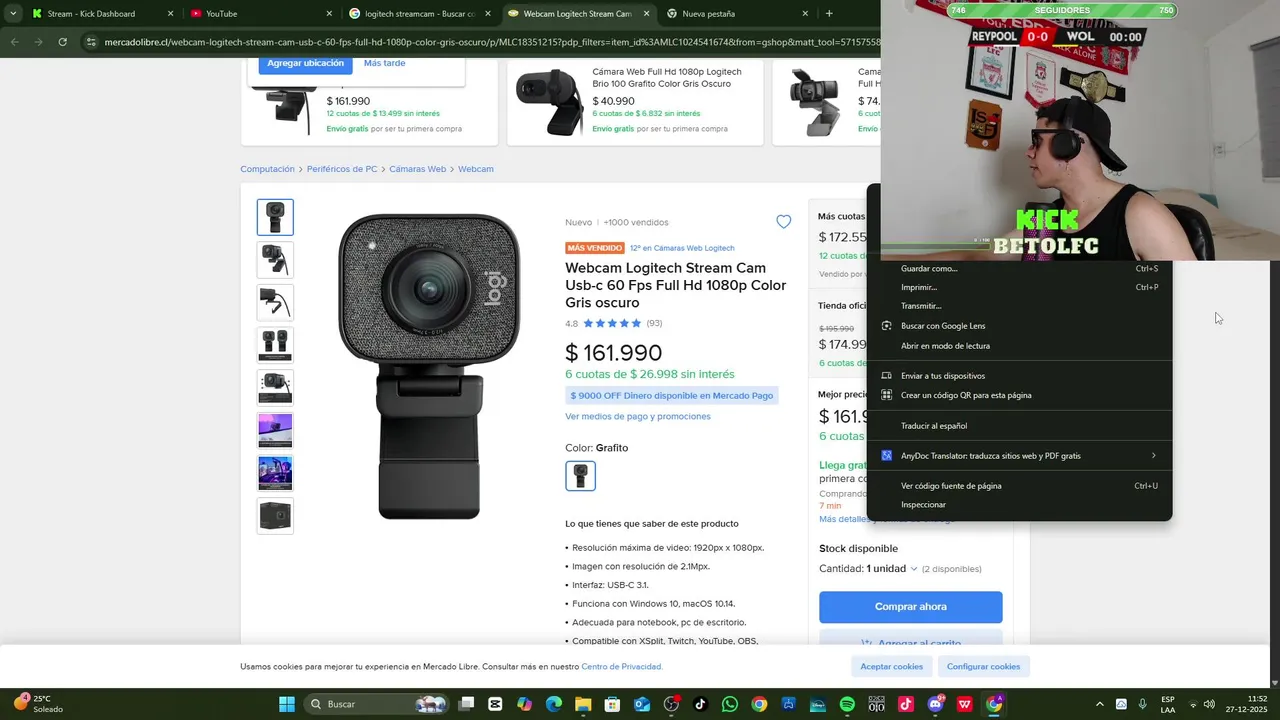Close the Stream - Kick Dashboard tab

tap(170, 14)
